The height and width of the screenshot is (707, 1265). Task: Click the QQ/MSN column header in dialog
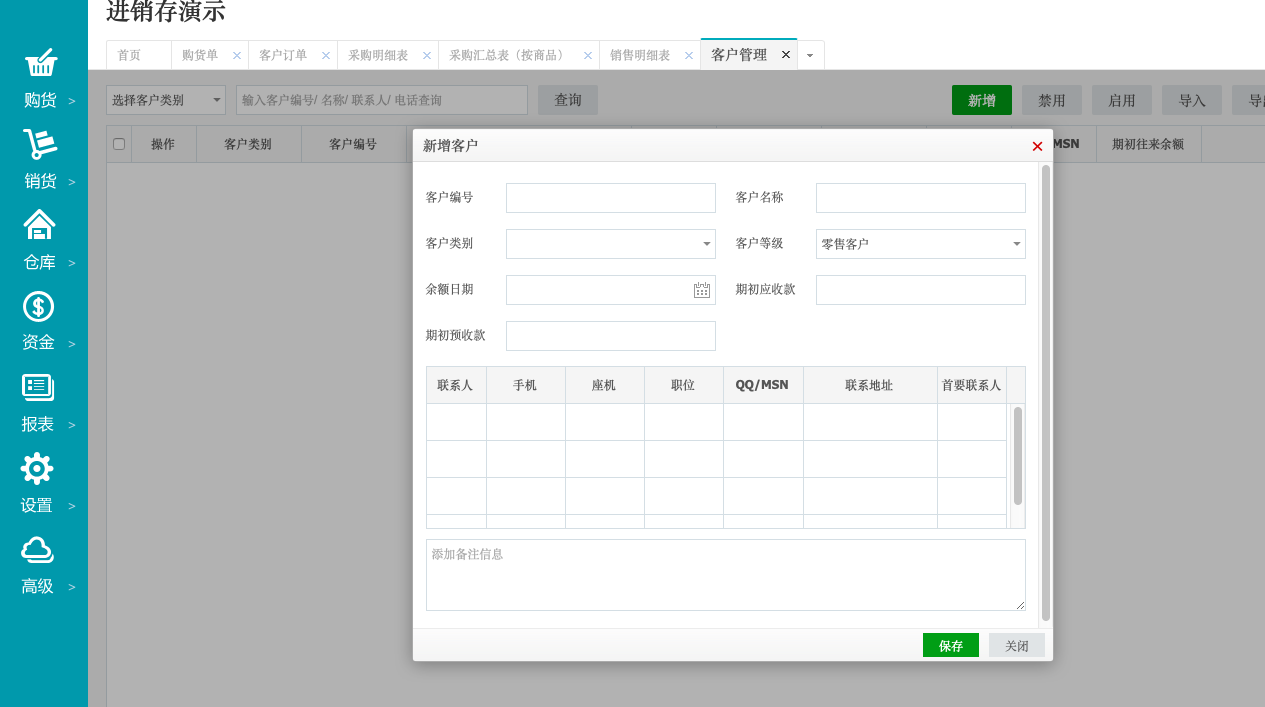tap(763, 385)
